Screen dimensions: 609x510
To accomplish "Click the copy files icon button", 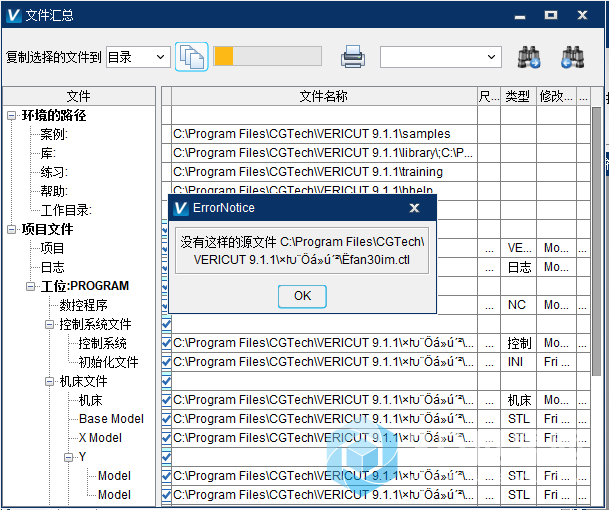I will point(191,57).
